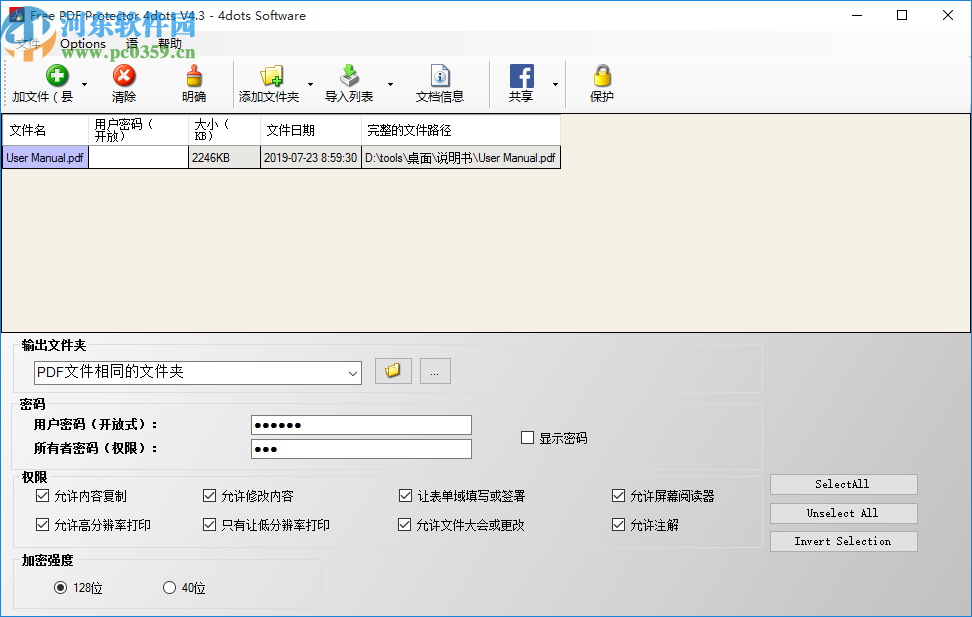Disable the 允许内容复制 permission checkbox
The height and width of the screenshot is (617, 972).
pyautogui.click(x=42, y=495)
